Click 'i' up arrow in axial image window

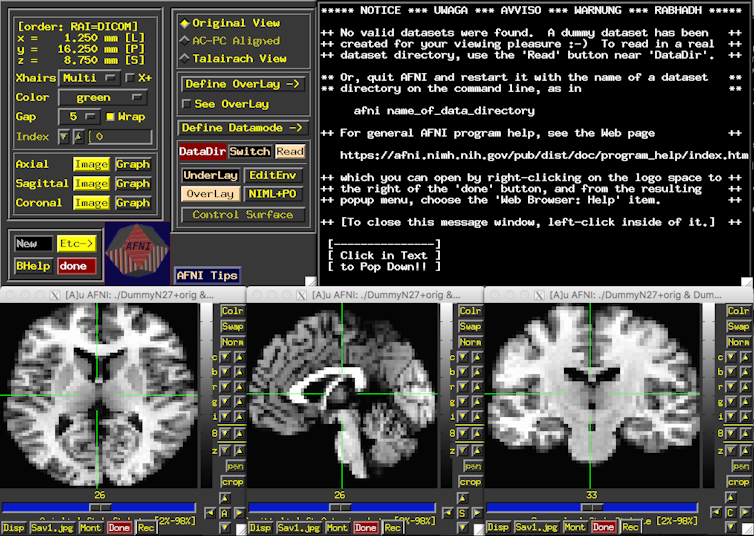pyautogui.click(x=239, y=417)
